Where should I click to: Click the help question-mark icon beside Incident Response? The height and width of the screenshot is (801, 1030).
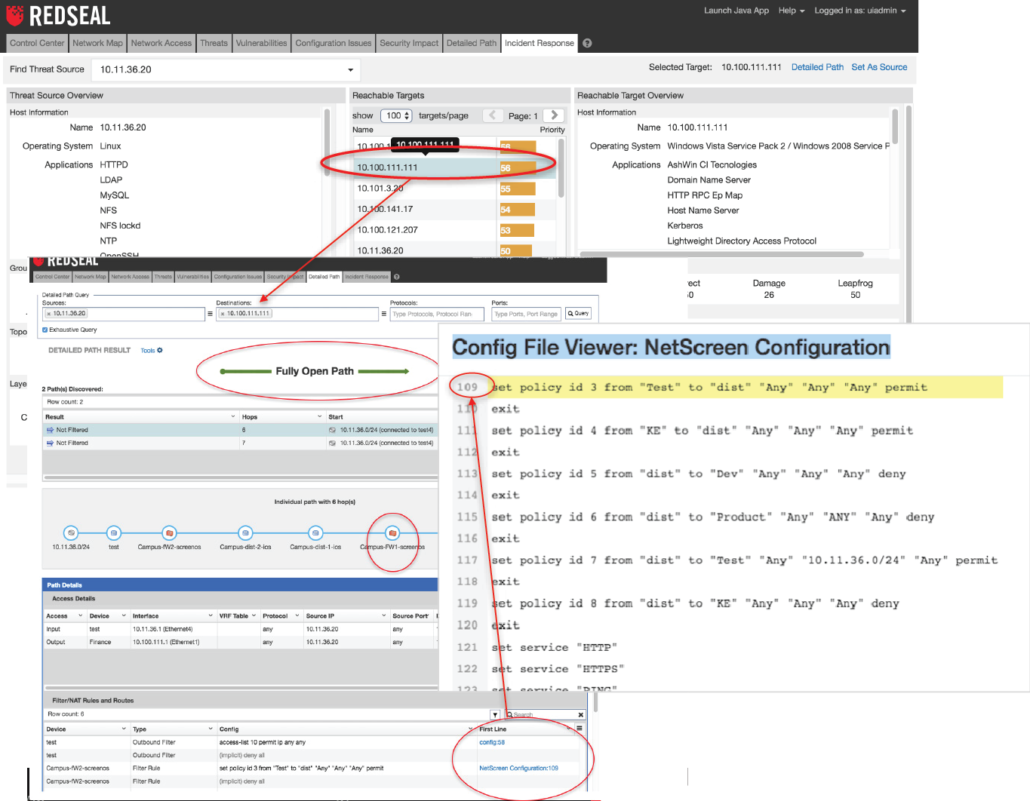[587, 43]
